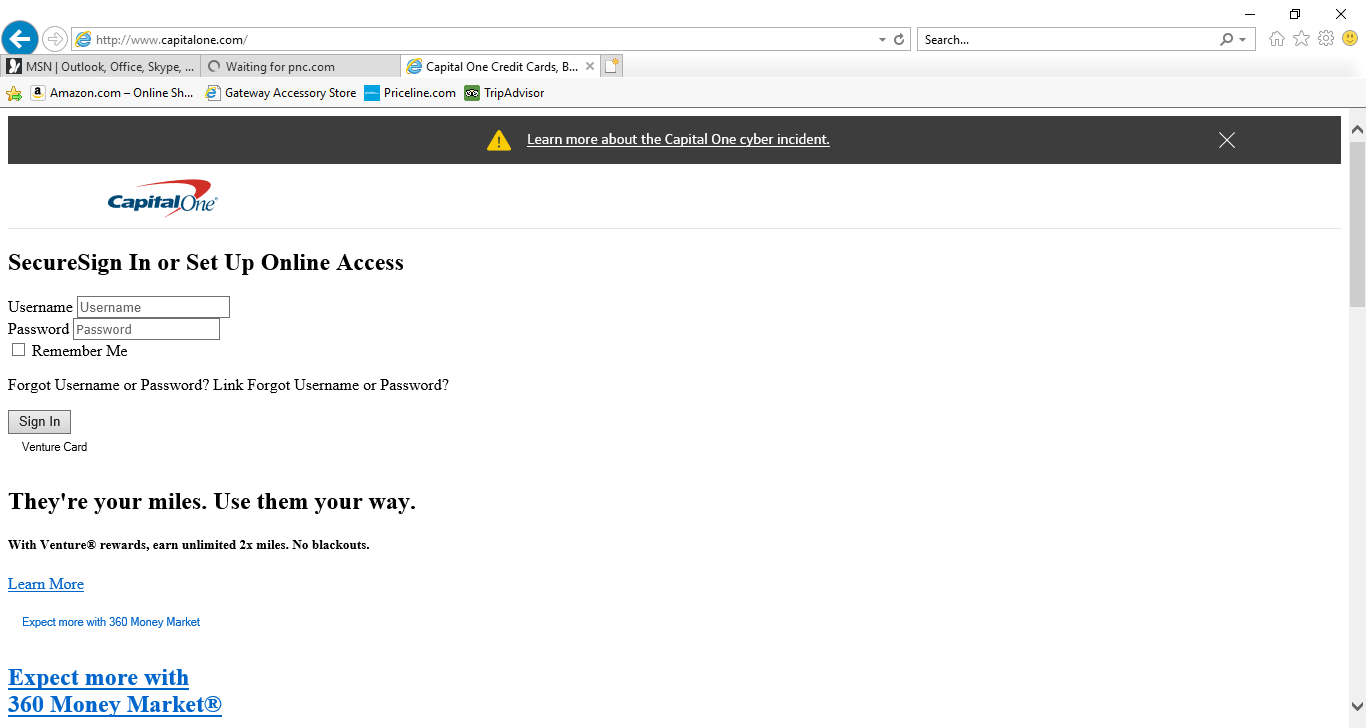This screenshot has width=1366, height=728.
Task: Follow the Learn More link under Venture rewards
Action: pyautogui.click(x=46, y=584)
